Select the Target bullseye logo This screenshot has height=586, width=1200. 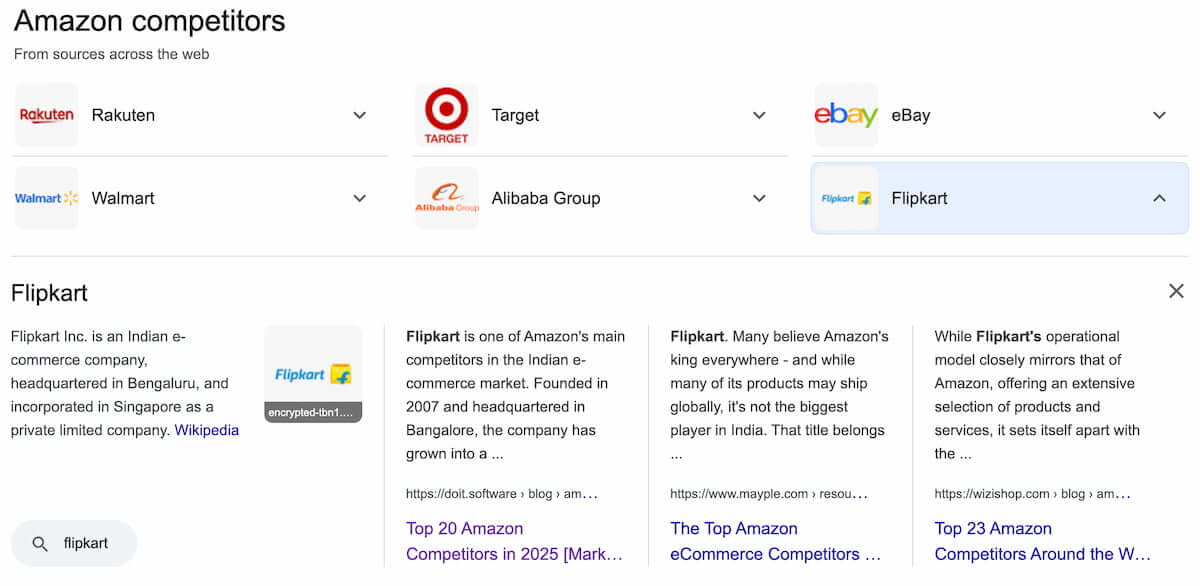tap(446, 114)
